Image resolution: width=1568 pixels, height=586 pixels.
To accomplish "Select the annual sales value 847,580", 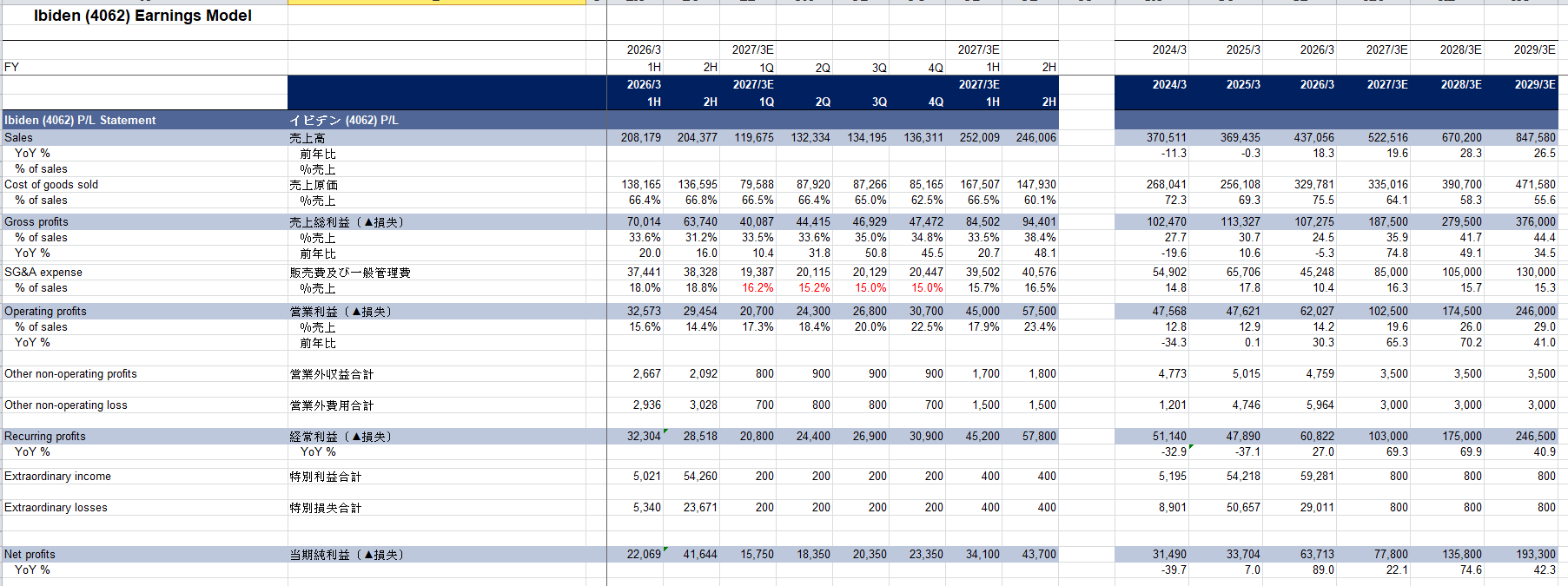I will 1535,137.
